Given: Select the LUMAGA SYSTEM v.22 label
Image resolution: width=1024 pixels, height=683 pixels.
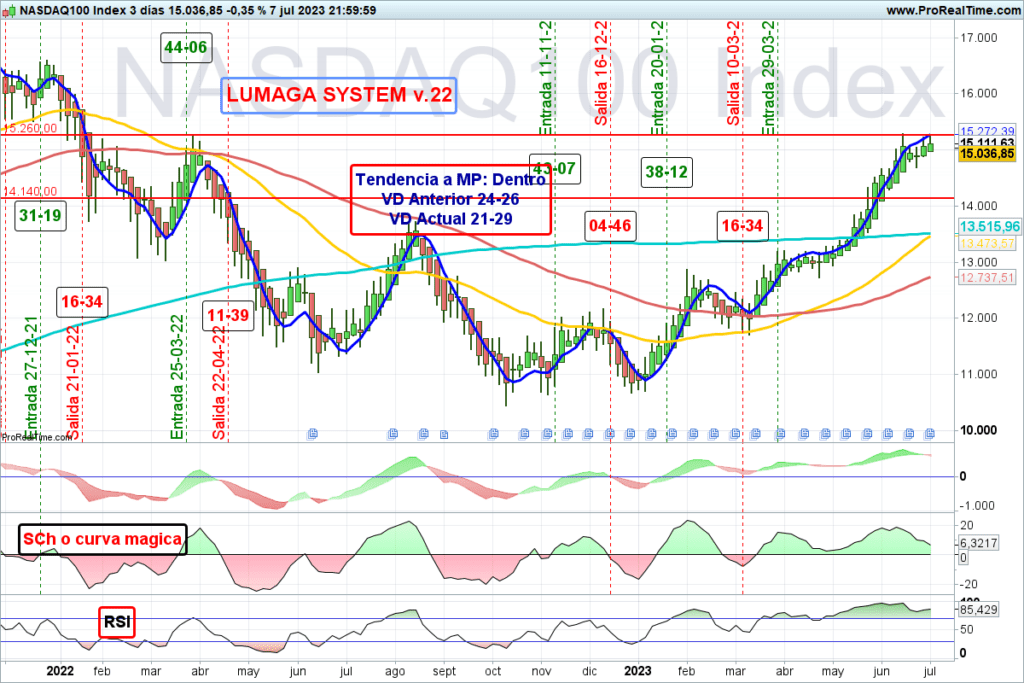Looking at the screenshot, I should point(338,95).
